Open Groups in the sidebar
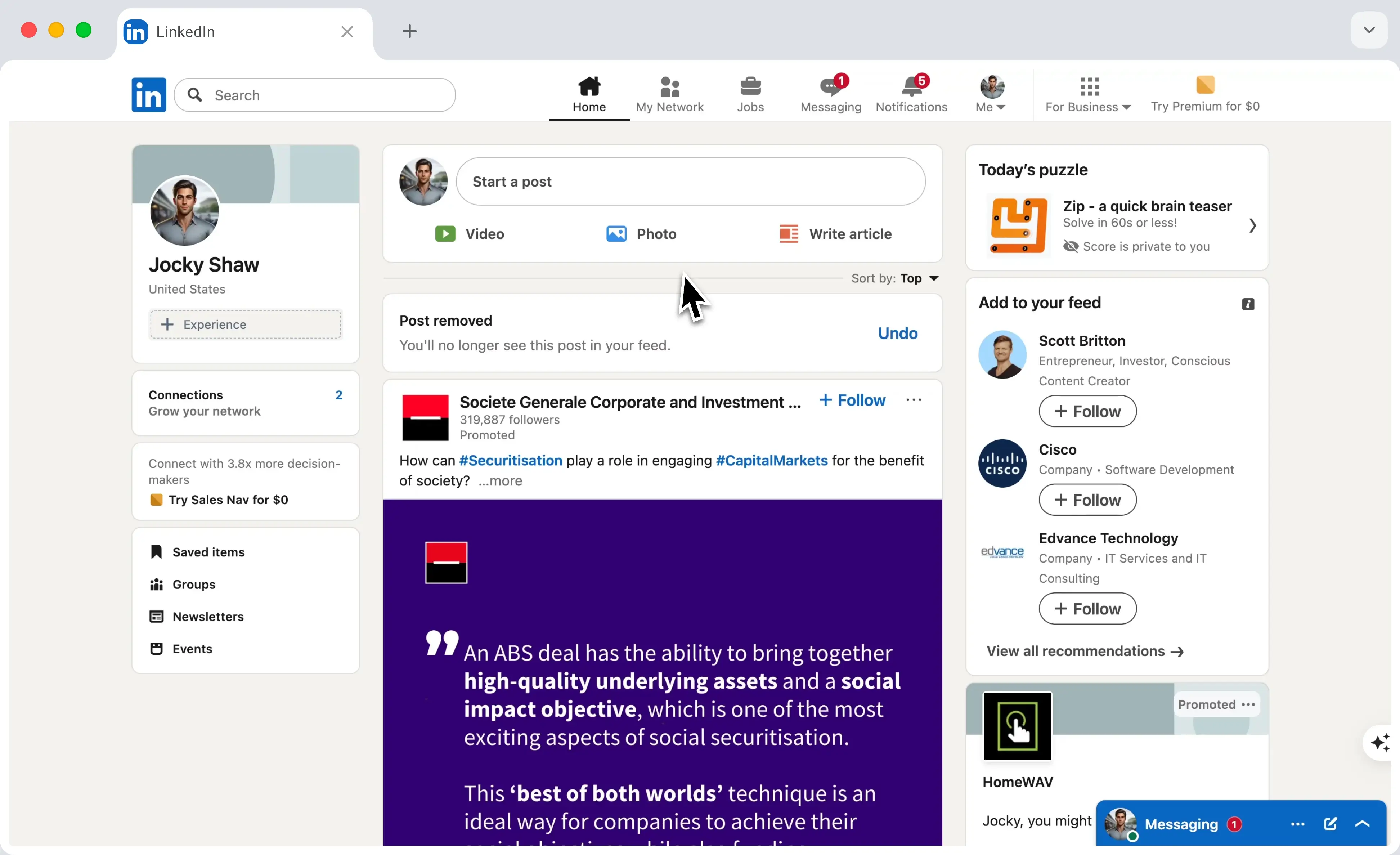Screen dimensions: 1400x855 pyautogui.click(x=183, y=585)
